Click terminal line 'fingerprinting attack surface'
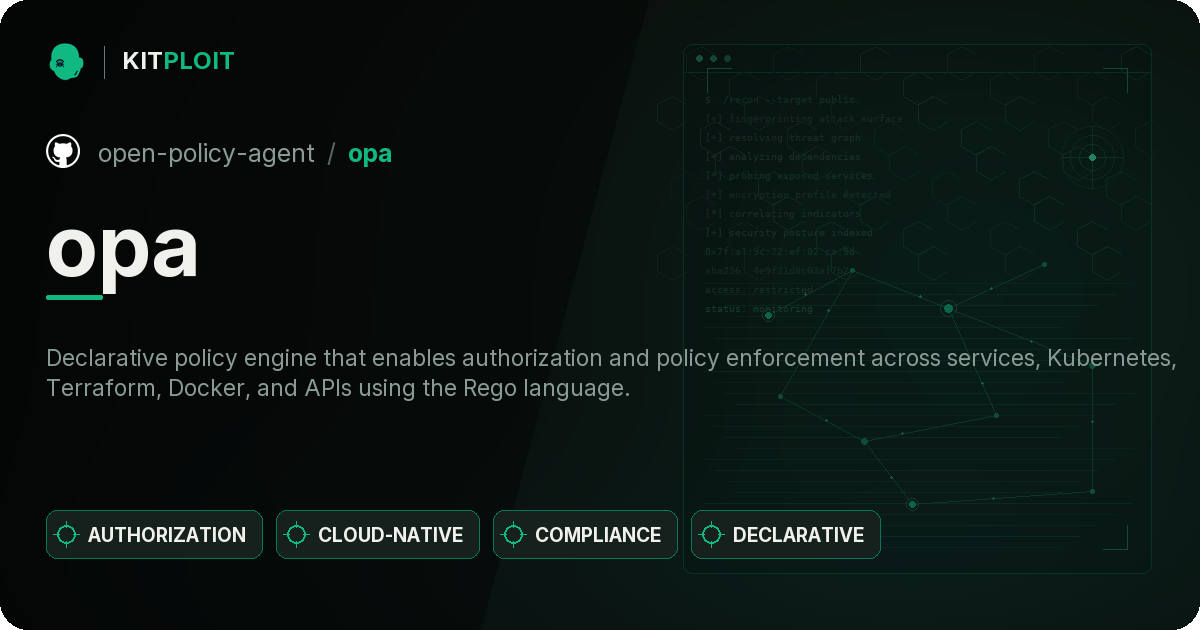 [803, 119]
